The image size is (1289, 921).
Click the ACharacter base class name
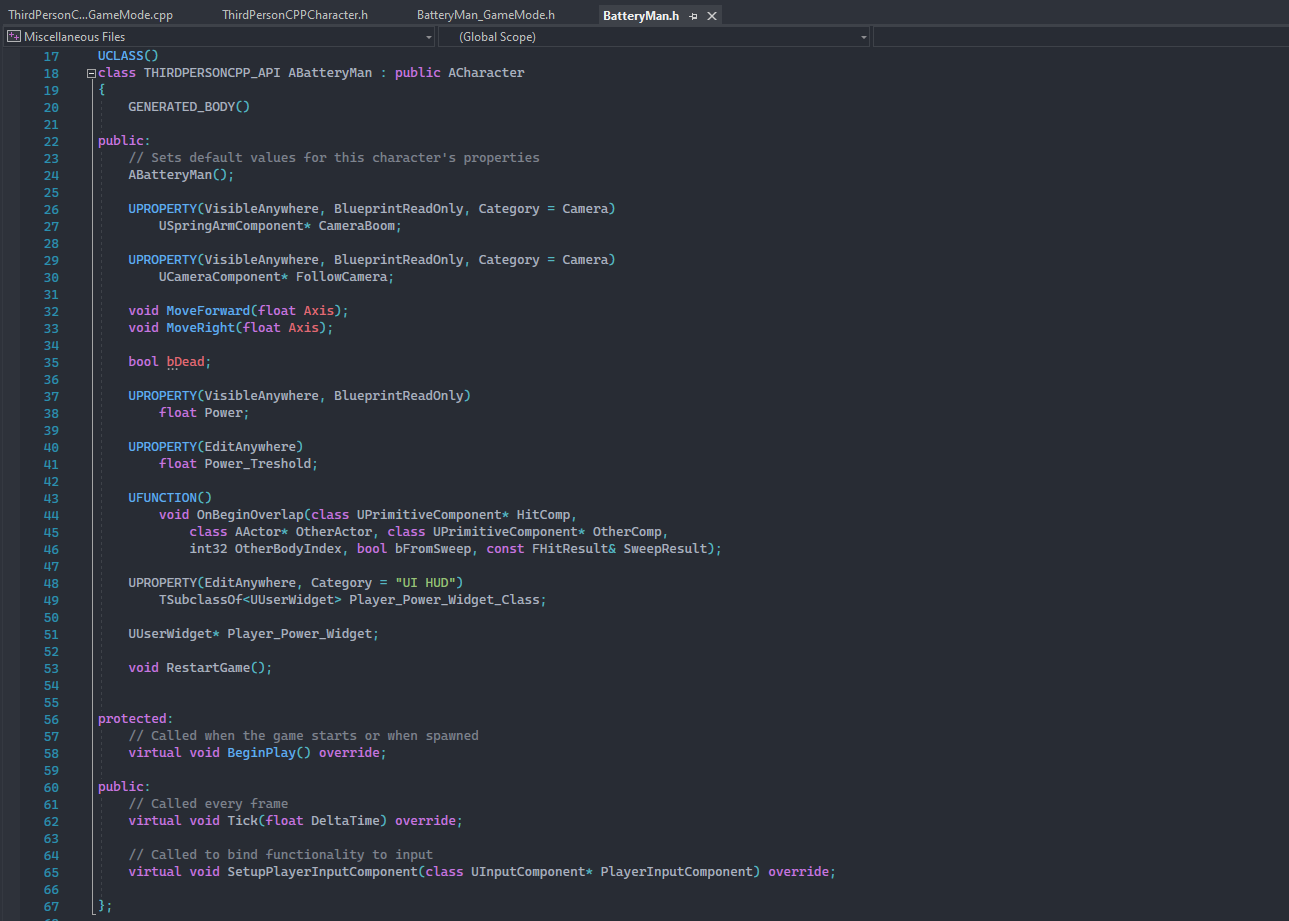486,73
